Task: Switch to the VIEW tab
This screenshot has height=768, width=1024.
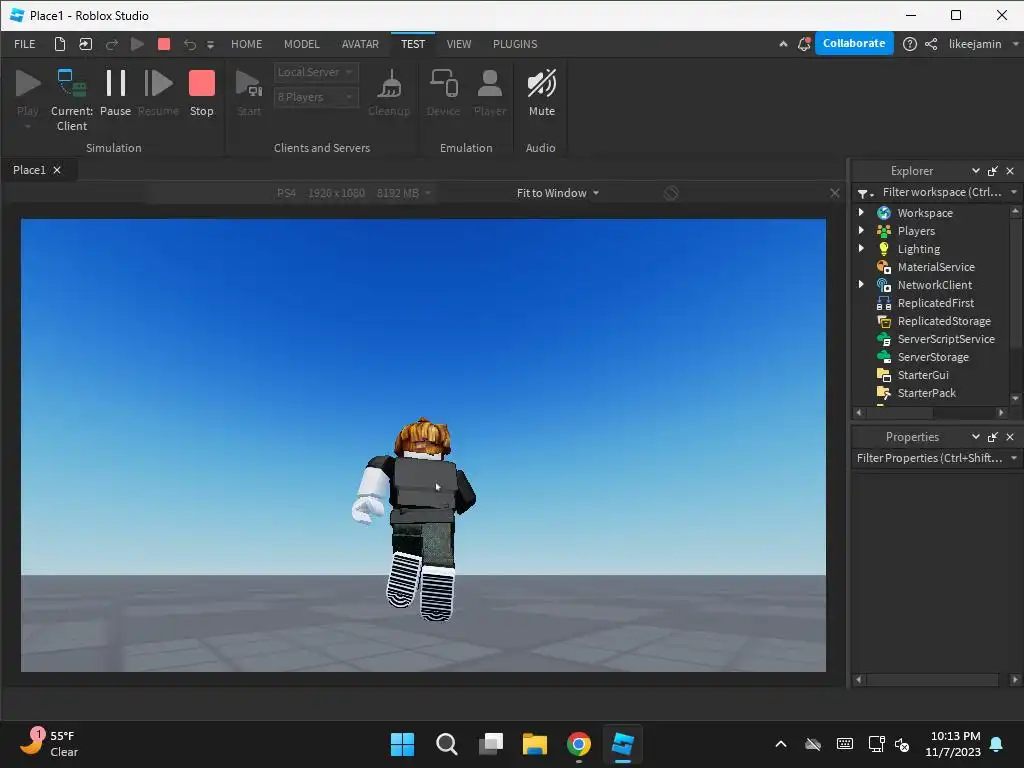Action: pyautogui.click(x=458, y=44)
